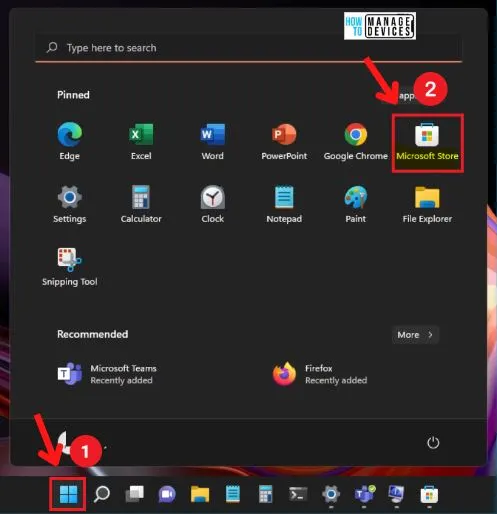The image size is (497, 514).
Task: Open the remote desktop monitor icon on taskbar
Action: point(396,494)
